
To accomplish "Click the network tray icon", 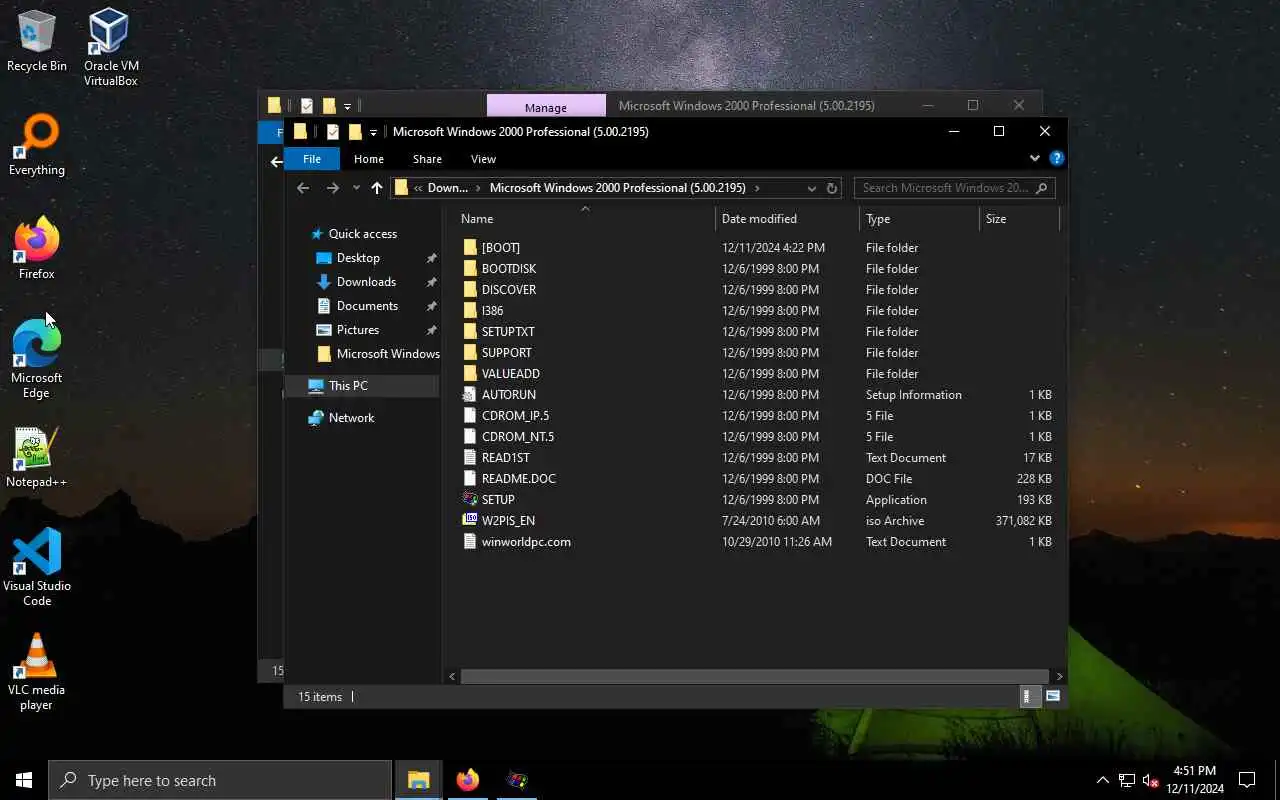I will 1126,780.
